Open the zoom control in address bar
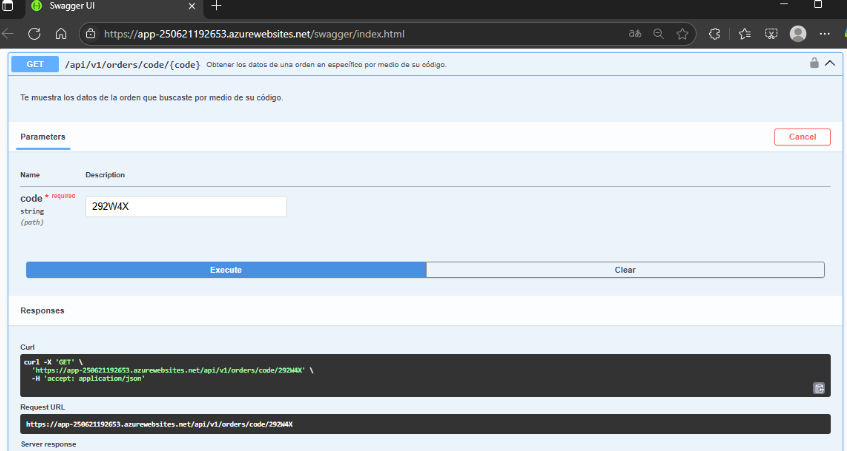Image resolution: width=847 pixels, height=451 pixels. point(658,33)
